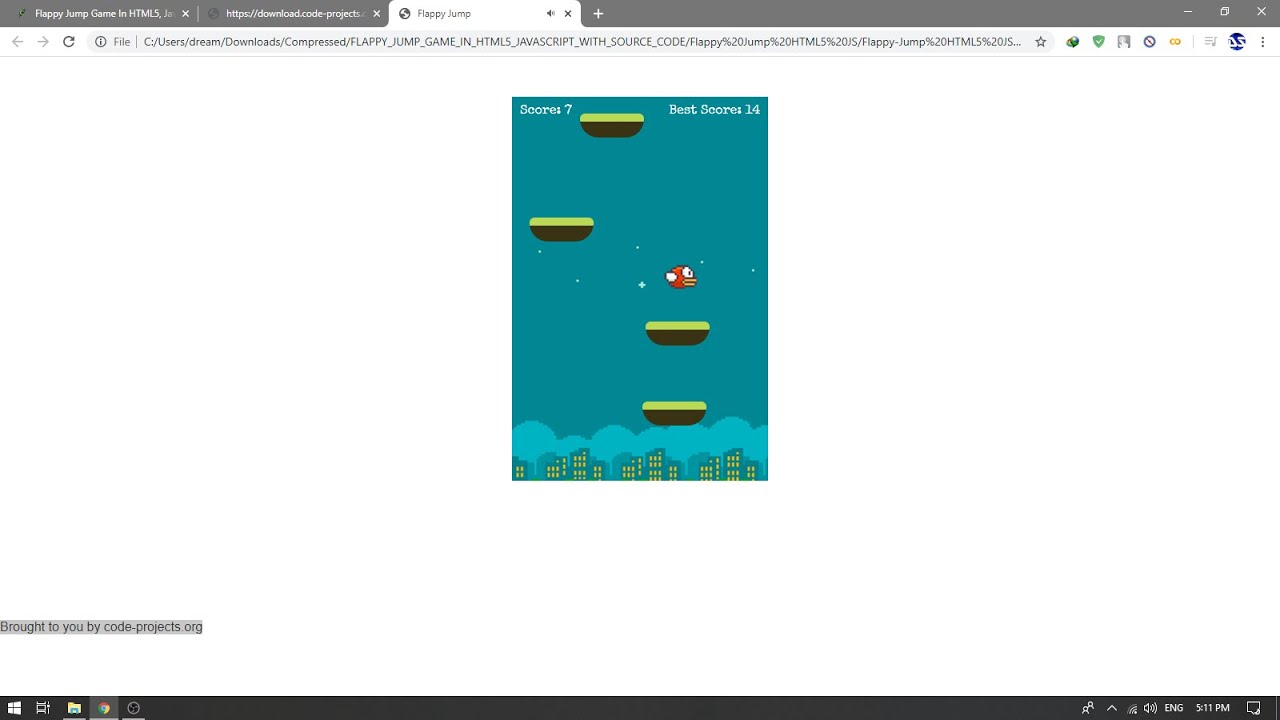
Task: Bookmark this page with the star icon
Action: pos(1041,42)
